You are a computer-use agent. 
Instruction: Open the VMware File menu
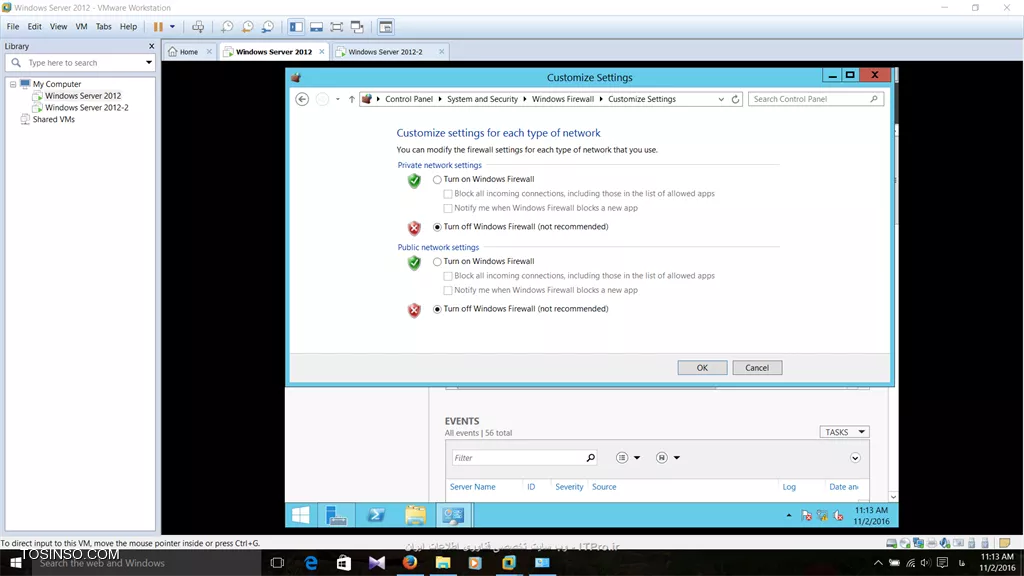pos(13,27)
